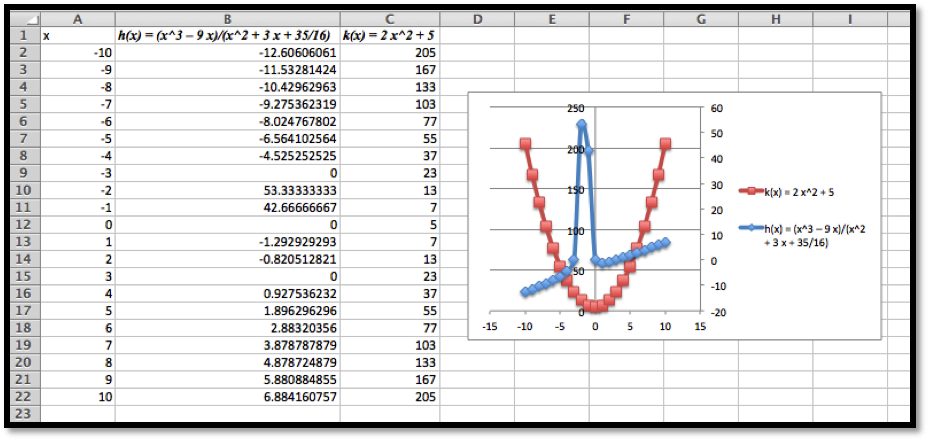This screenshot has width=929, height=441.
Task: Select the cell containing 53.33333333
Action: click(227, 190)
